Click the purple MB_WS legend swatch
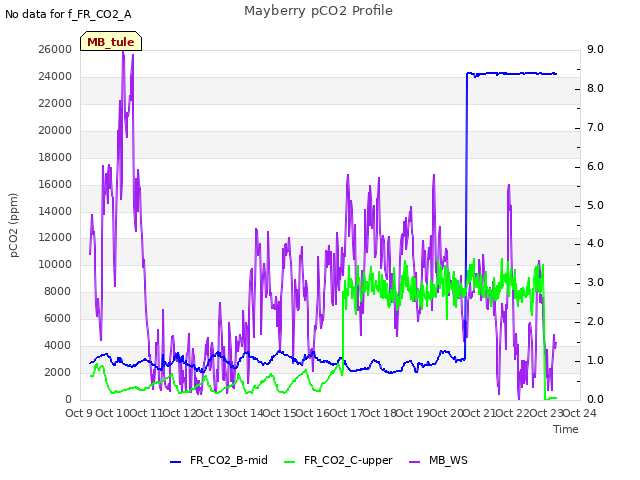The image size is (640, 480). click(414, 462)
